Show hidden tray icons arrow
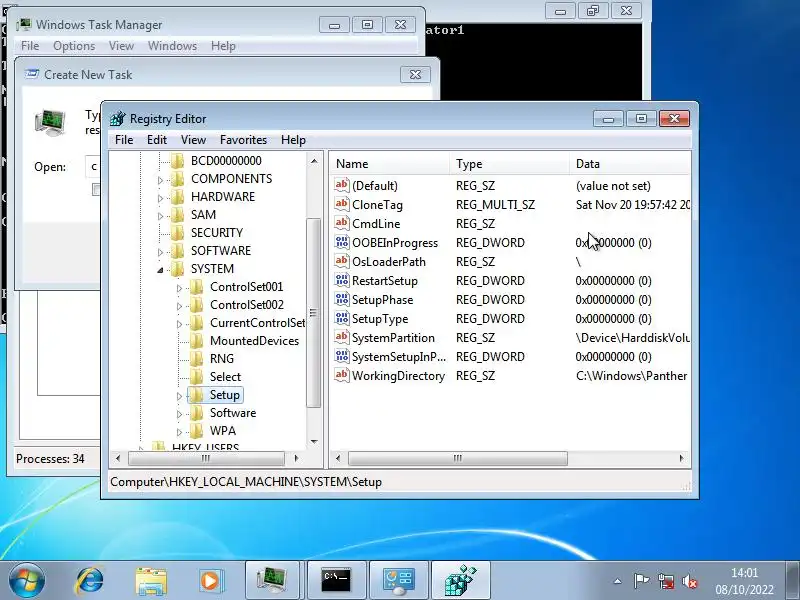This screenshot has width=800, height=600. tap(617, 581)
